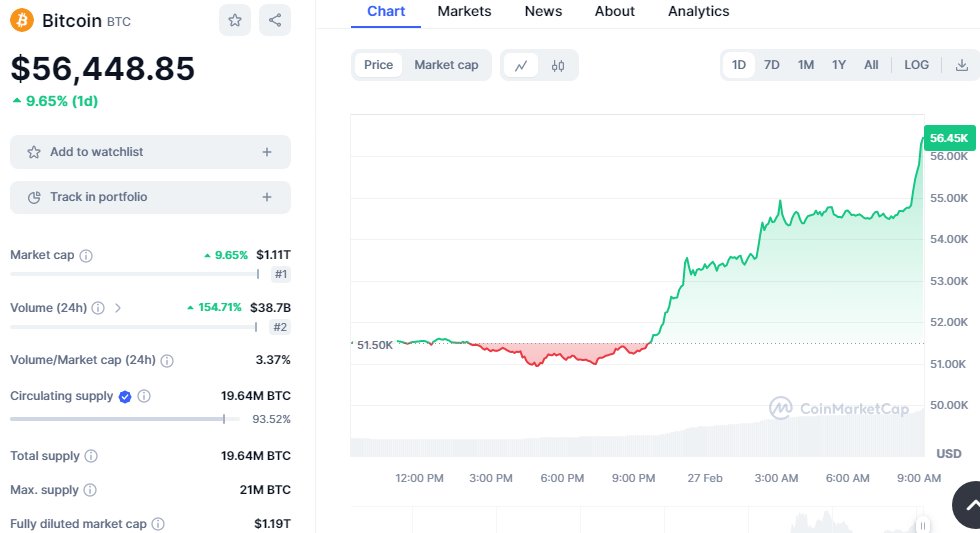Screen dimensions: 980x533
Task: Click Circulating supply progress bar
Action: (x=124, y=419)
